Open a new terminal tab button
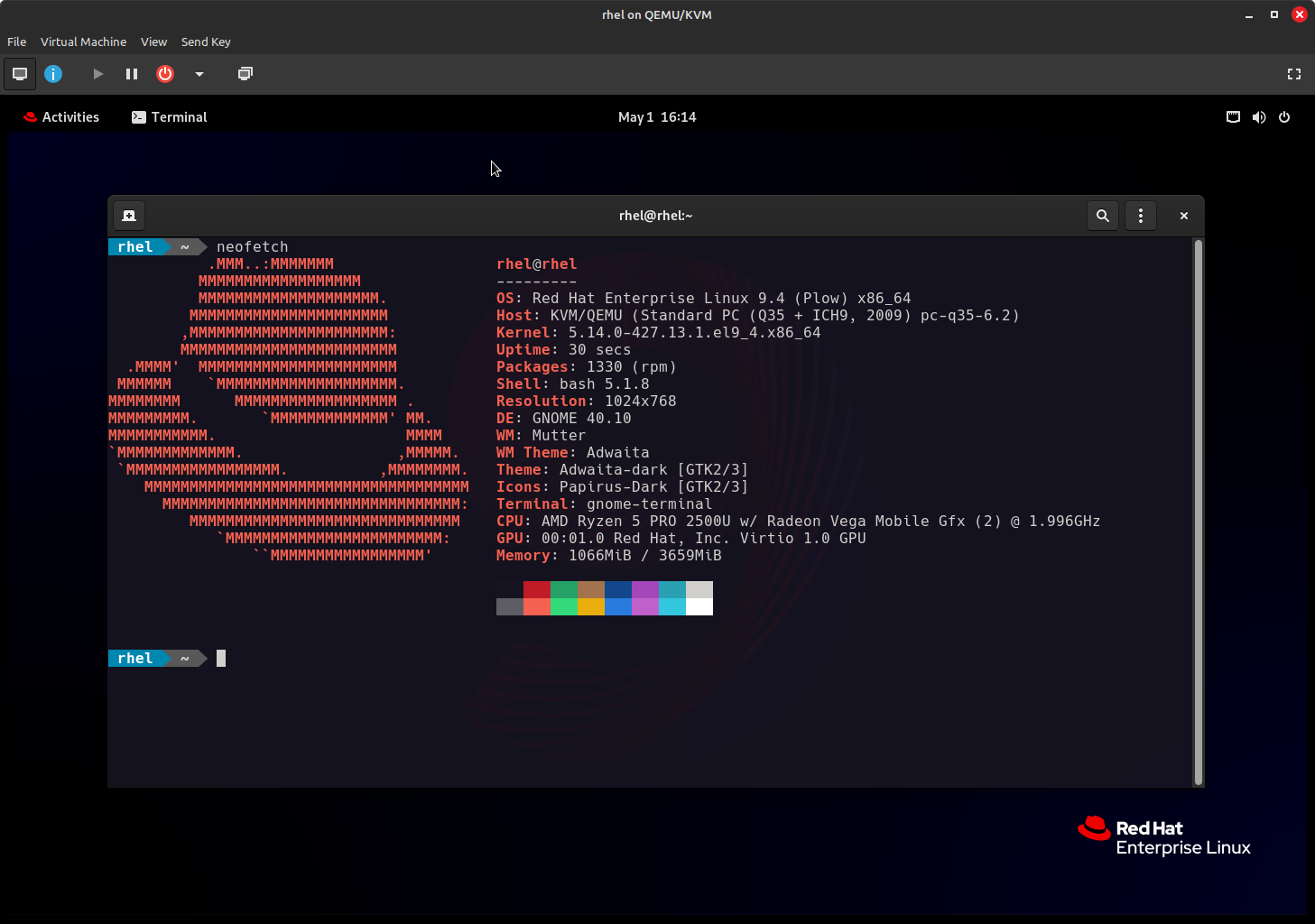Screen dimensions: 1315x924 (129, 216)
